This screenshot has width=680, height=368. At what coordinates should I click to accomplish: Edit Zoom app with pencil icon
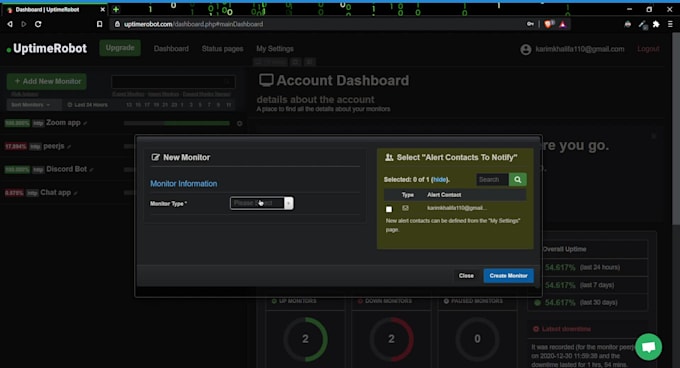[85, 124]
